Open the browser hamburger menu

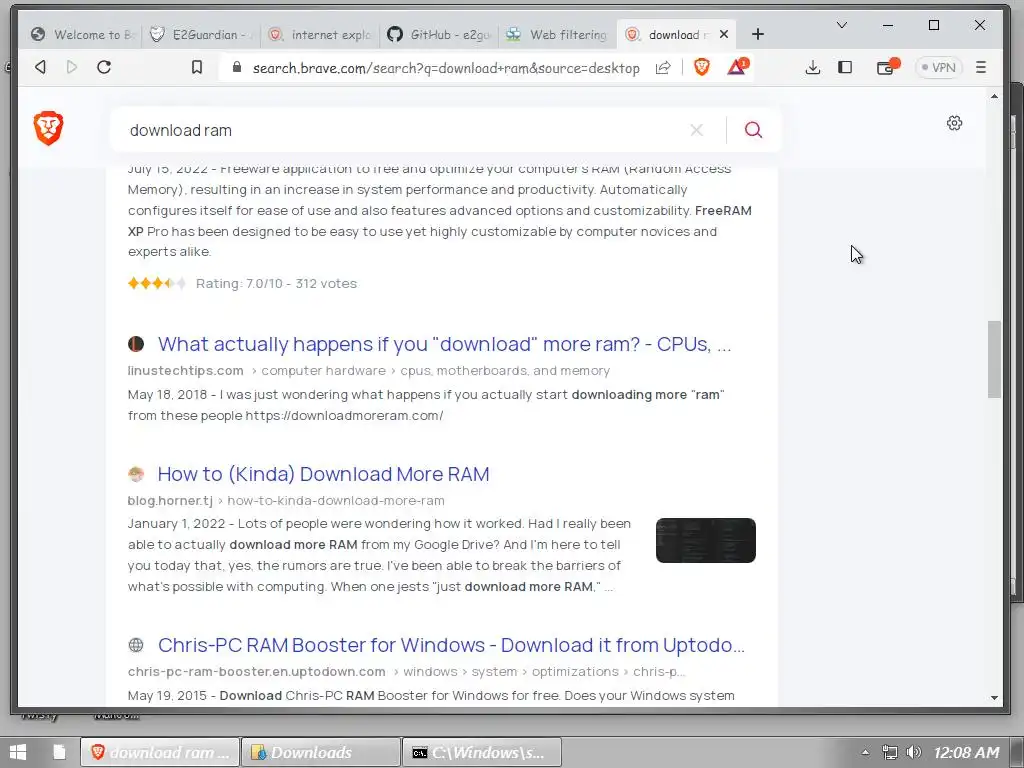pyautogui.click(x=981, y=67)
